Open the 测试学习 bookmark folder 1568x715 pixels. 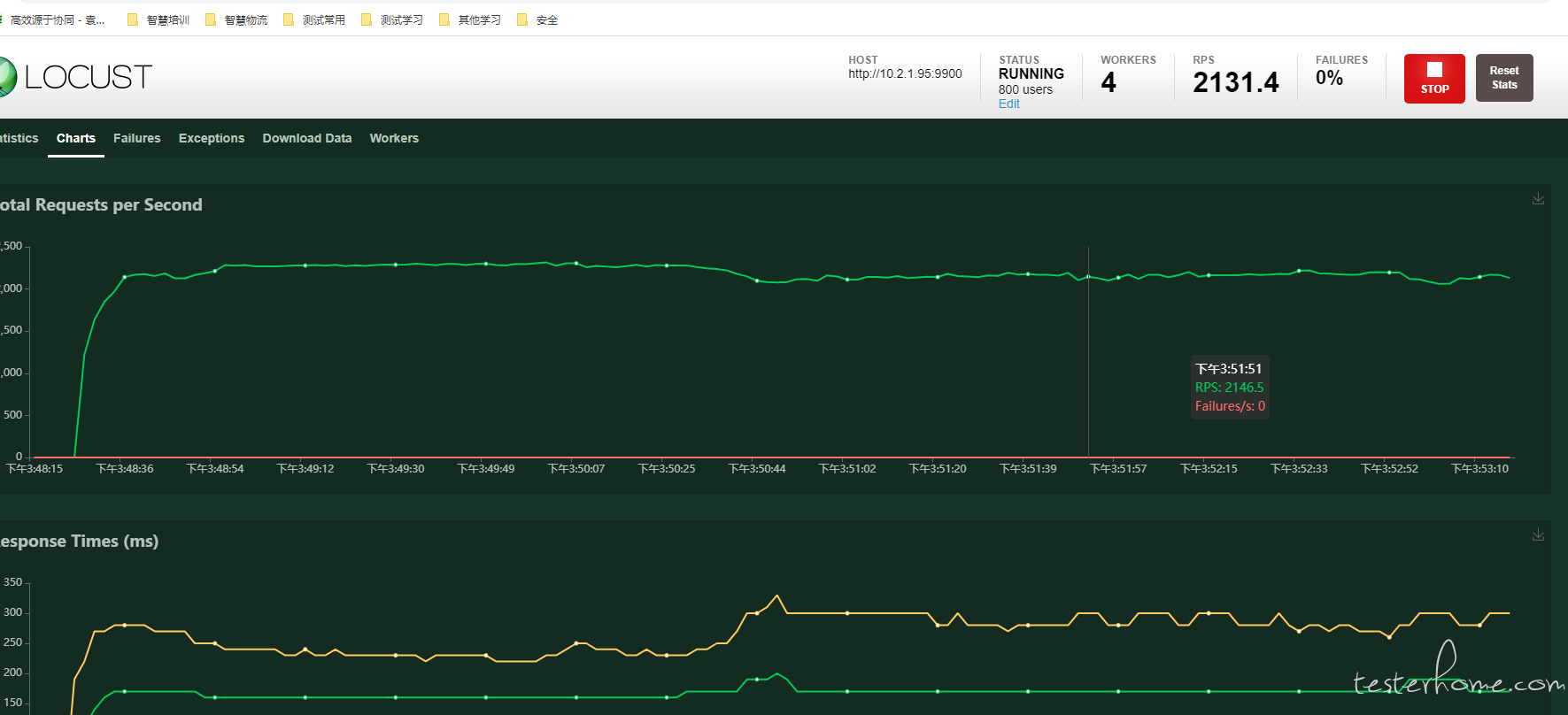click(x=392, y=19)
